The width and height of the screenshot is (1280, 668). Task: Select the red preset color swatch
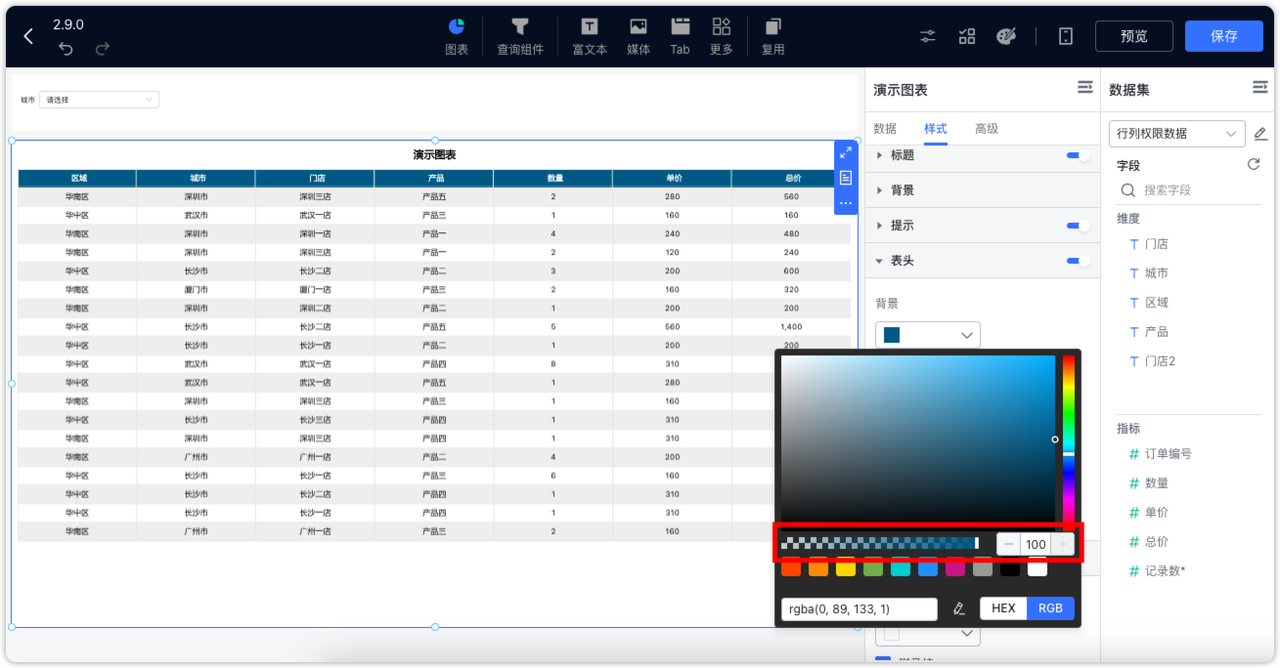point(790,568)
